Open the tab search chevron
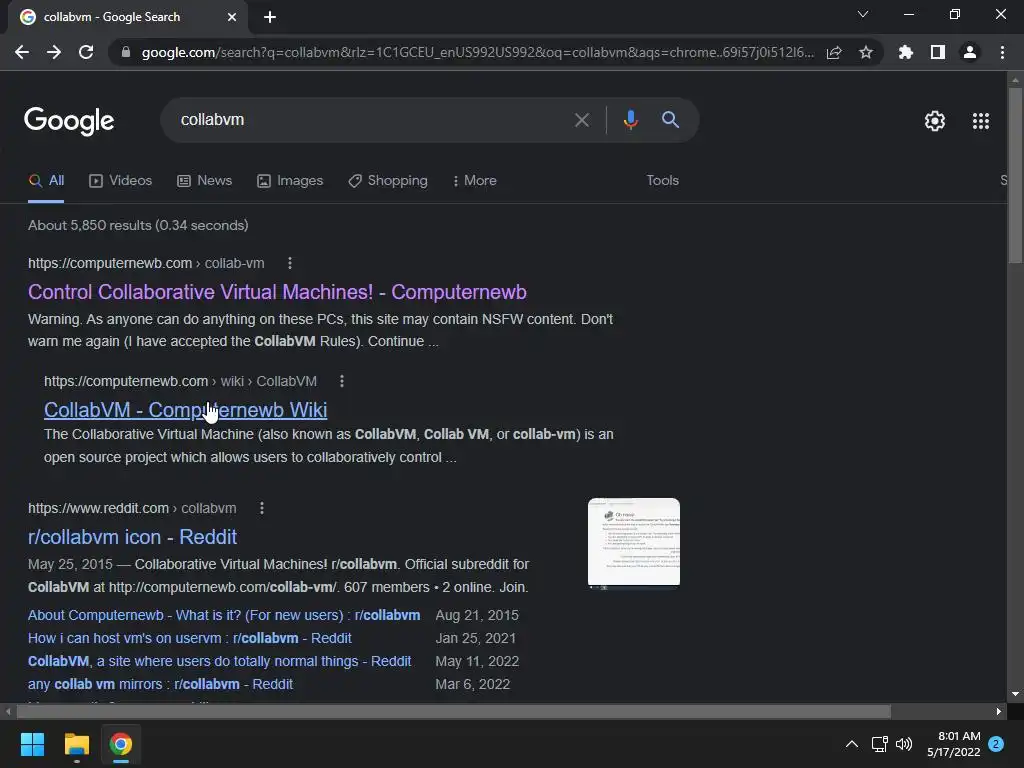The width and height of the screenshot is (1024, 768). point(863,14)
